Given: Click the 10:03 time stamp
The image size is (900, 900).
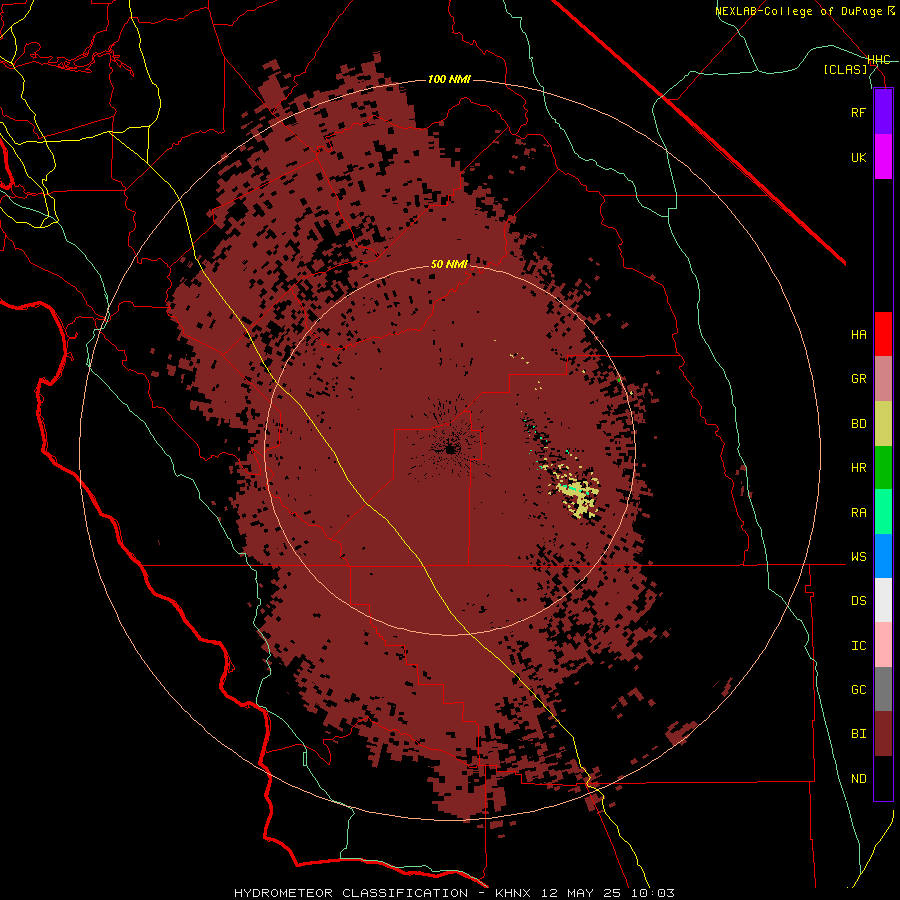Looking at the screenshot, I should pyautogui.click(x=652, y=893).
